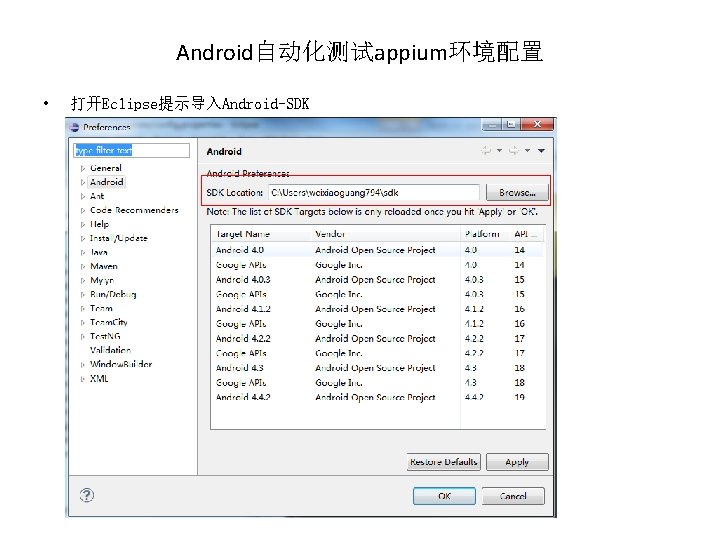Select the Android 4.1.2 target row
720x540 pixels.
377,309
